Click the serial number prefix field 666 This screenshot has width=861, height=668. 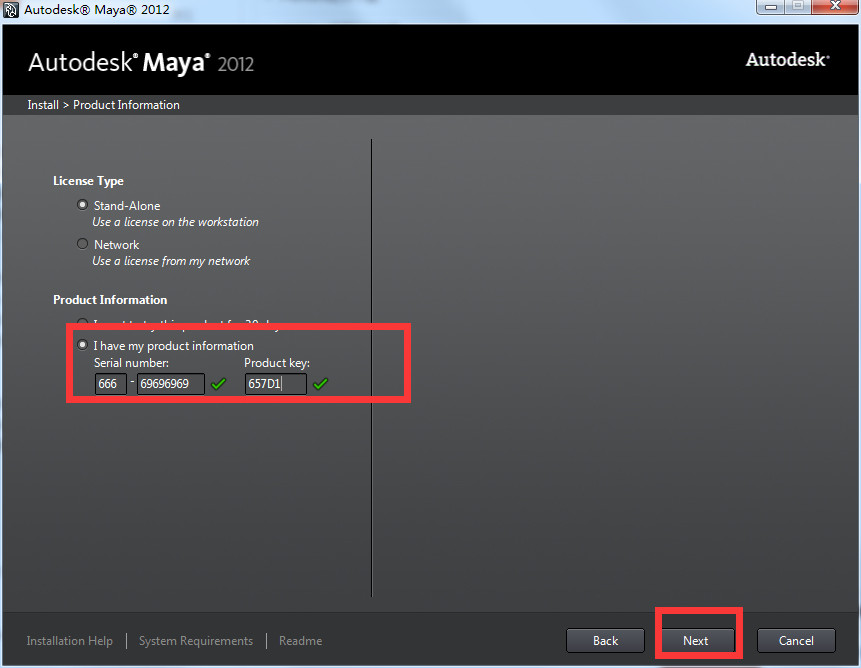(x=111, y=384)
